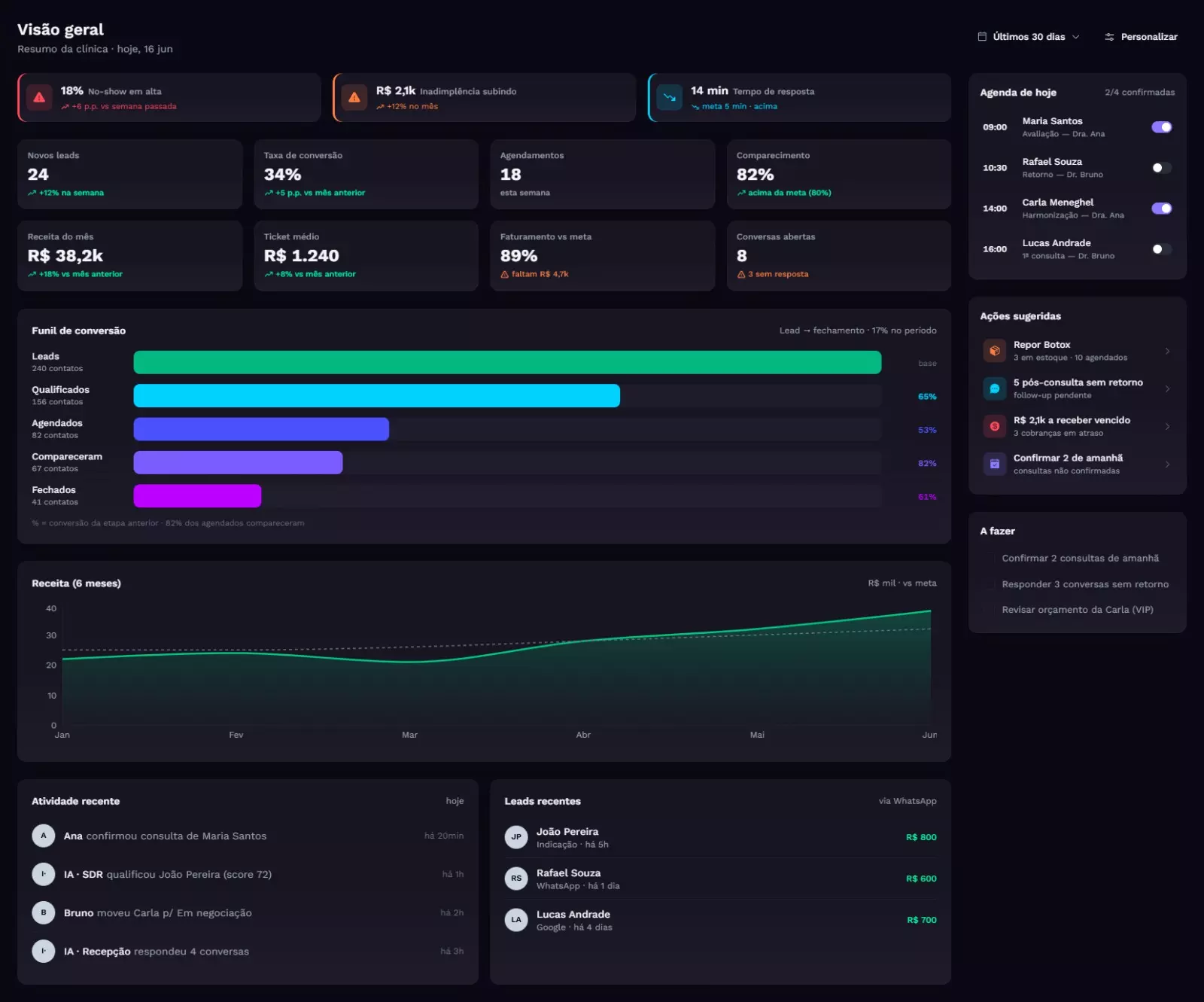This screenshot has height=1002, width=1204.
Task: Click the Tempo de resposta trend icon
Action: [x=670, y=98]
